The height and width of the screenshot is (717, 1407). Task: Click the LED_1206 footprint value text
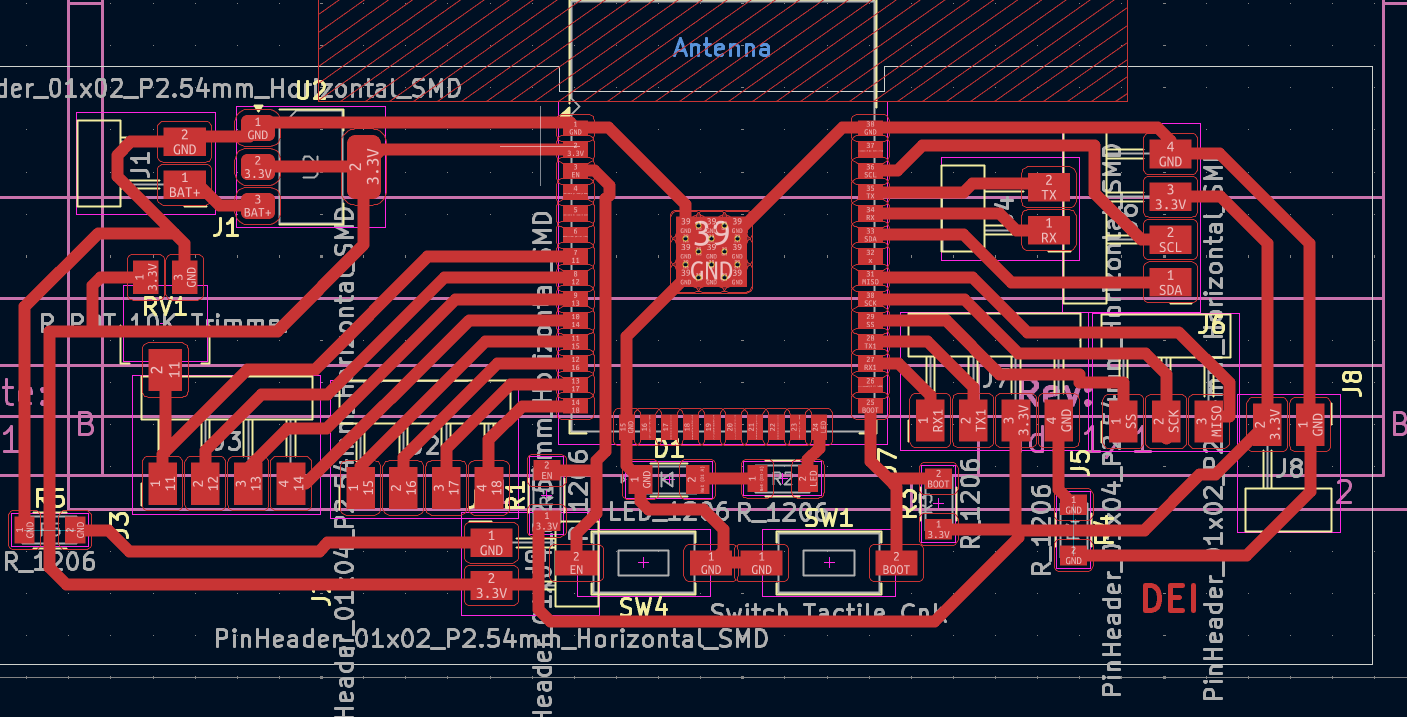pyautogui.click(x=671, y=512)
